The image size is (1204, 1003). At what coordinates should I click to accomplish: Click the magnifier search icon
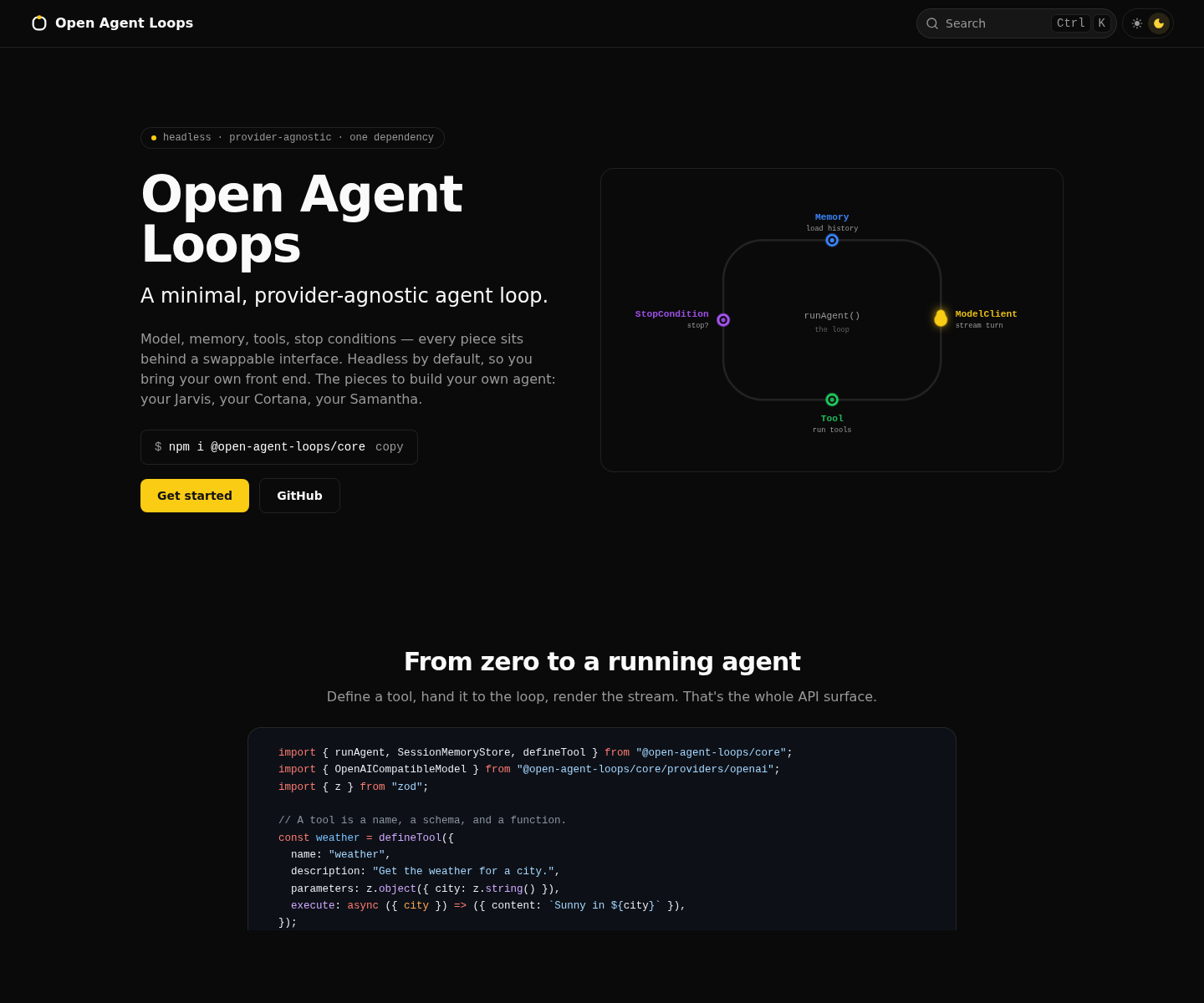[x=932, y=23]
